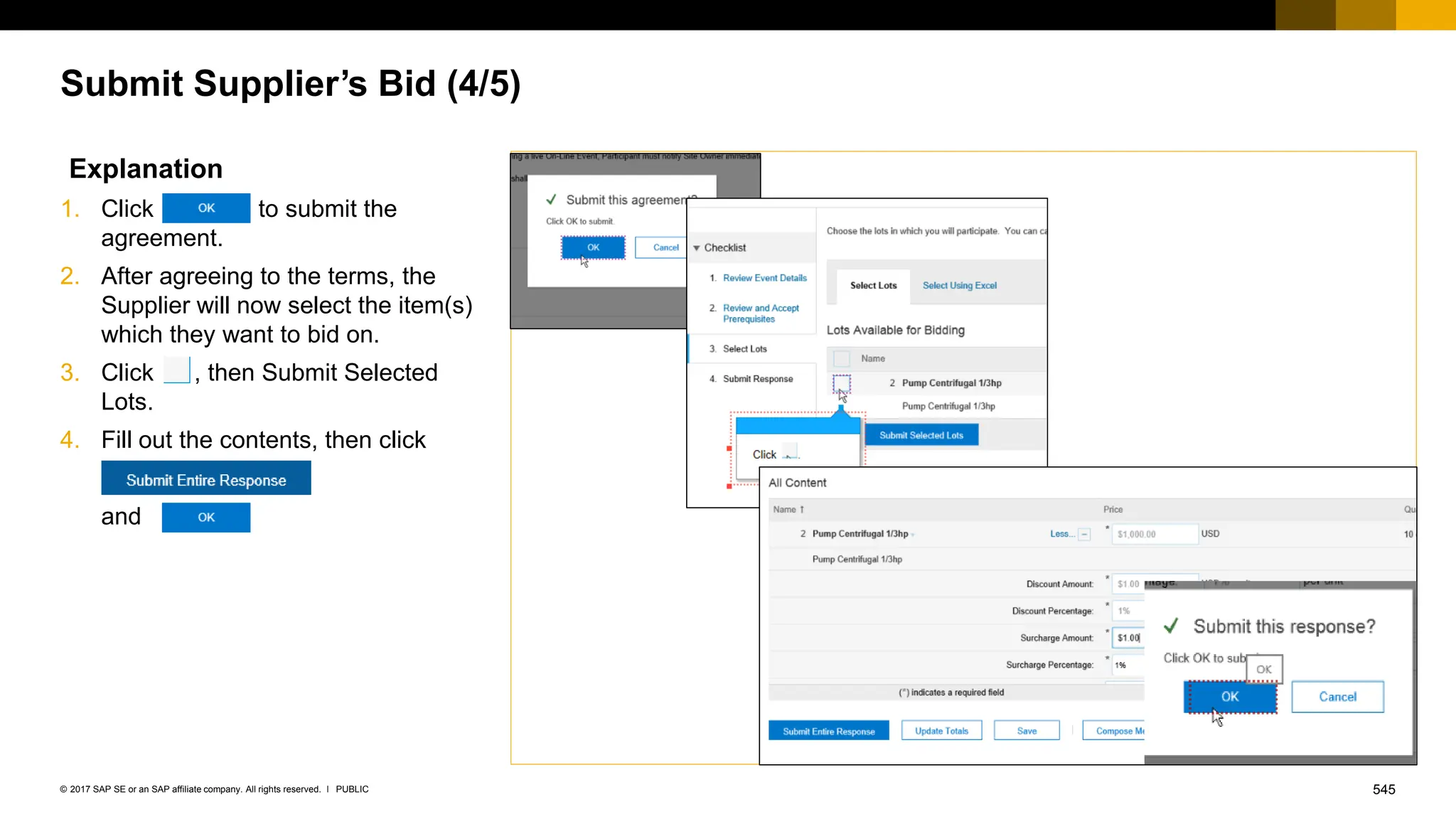
Task: Click the Surcharge Percentage field showing 1%
Action: point(1128,665)
